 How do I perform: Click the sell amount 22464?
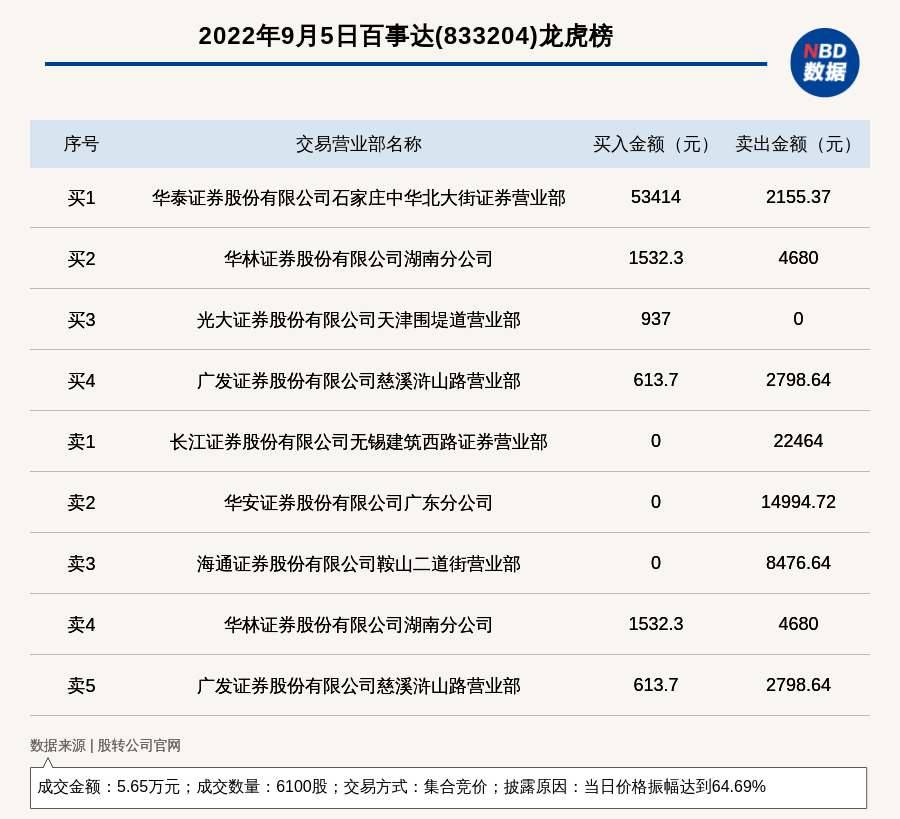798,441
